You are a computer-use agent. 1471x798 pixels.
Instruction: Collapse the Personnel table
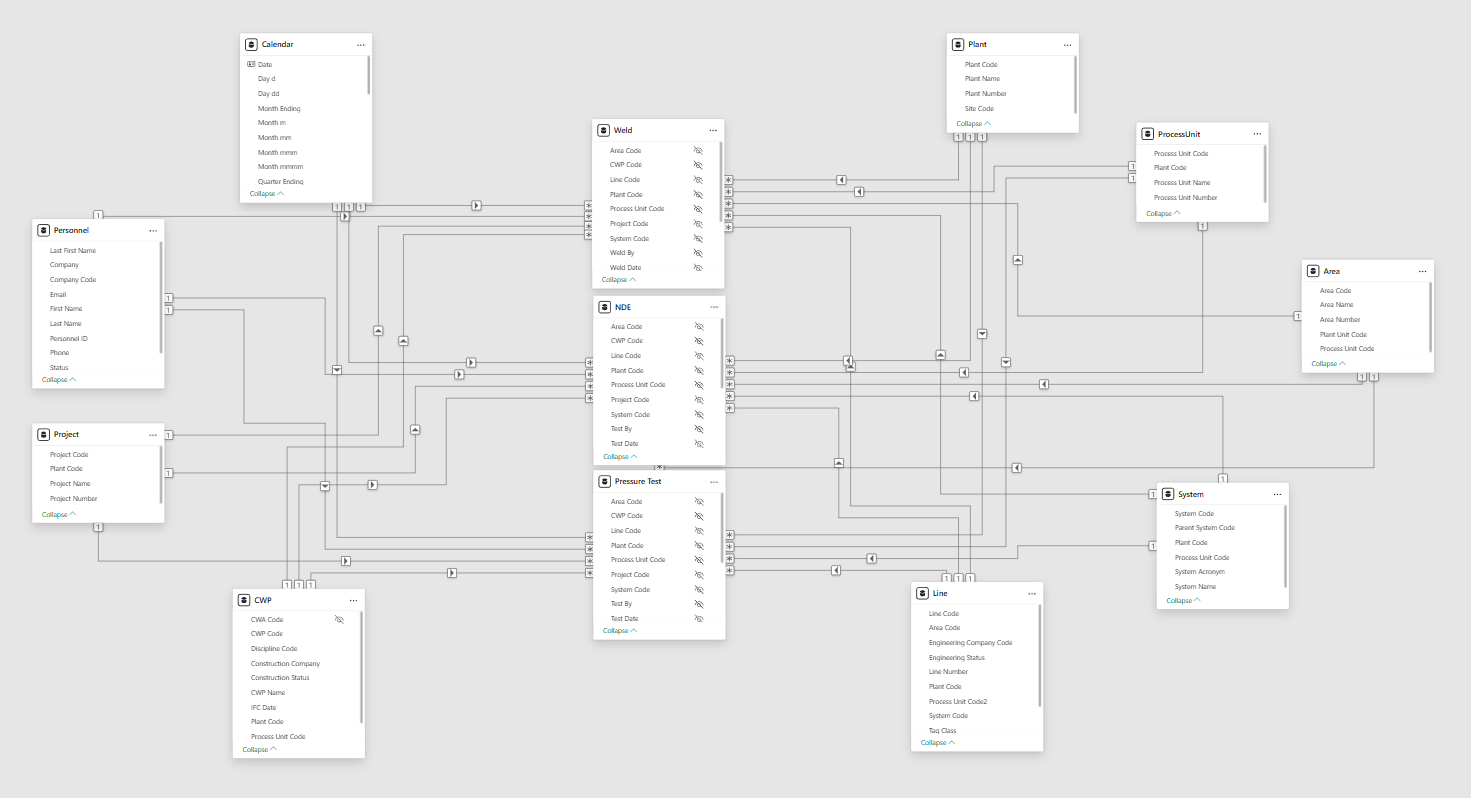coord(59,380)
